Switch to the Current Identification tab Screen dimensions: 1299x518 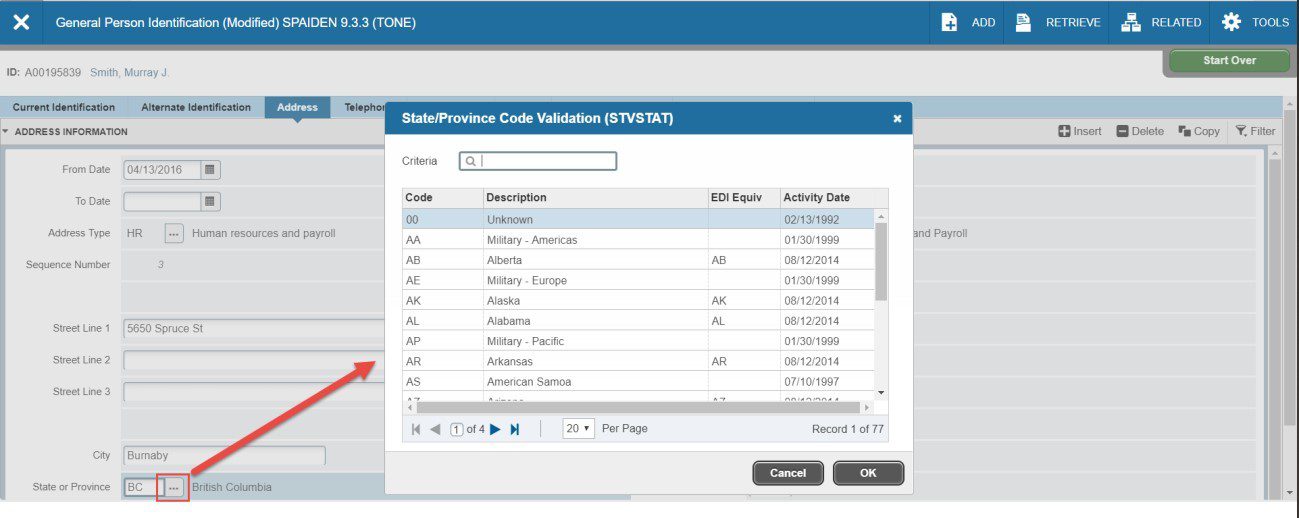point(64,108)
